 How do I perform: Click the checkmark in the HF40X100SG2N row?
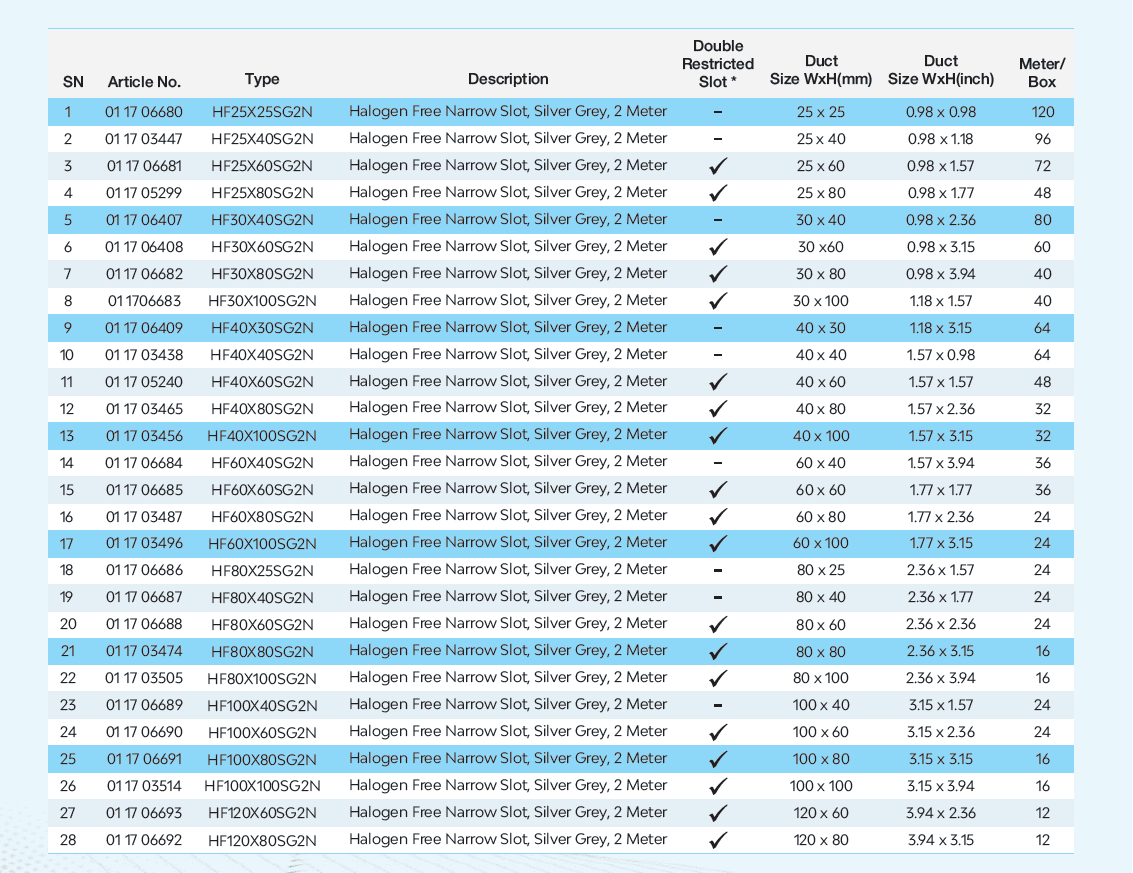718,436
